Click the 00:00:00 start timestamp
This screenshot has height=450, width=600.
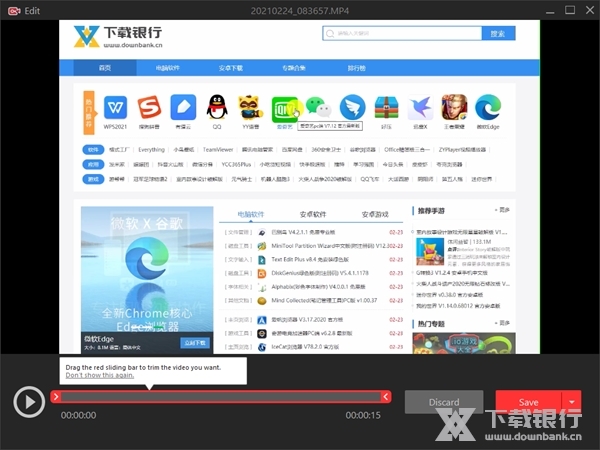click(78, 415)
